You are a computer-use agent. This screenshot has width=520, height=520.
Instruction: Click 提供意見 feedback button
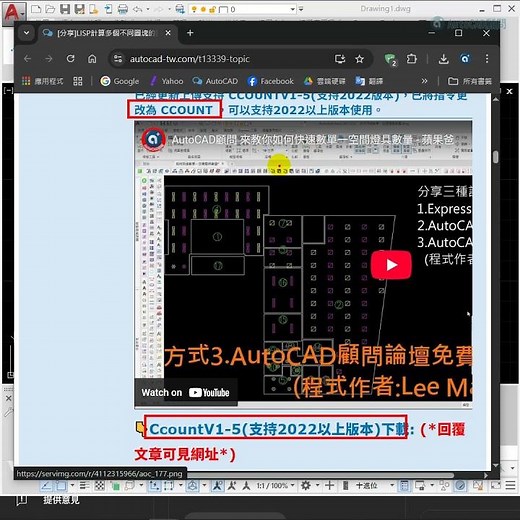tap(61, 500)
